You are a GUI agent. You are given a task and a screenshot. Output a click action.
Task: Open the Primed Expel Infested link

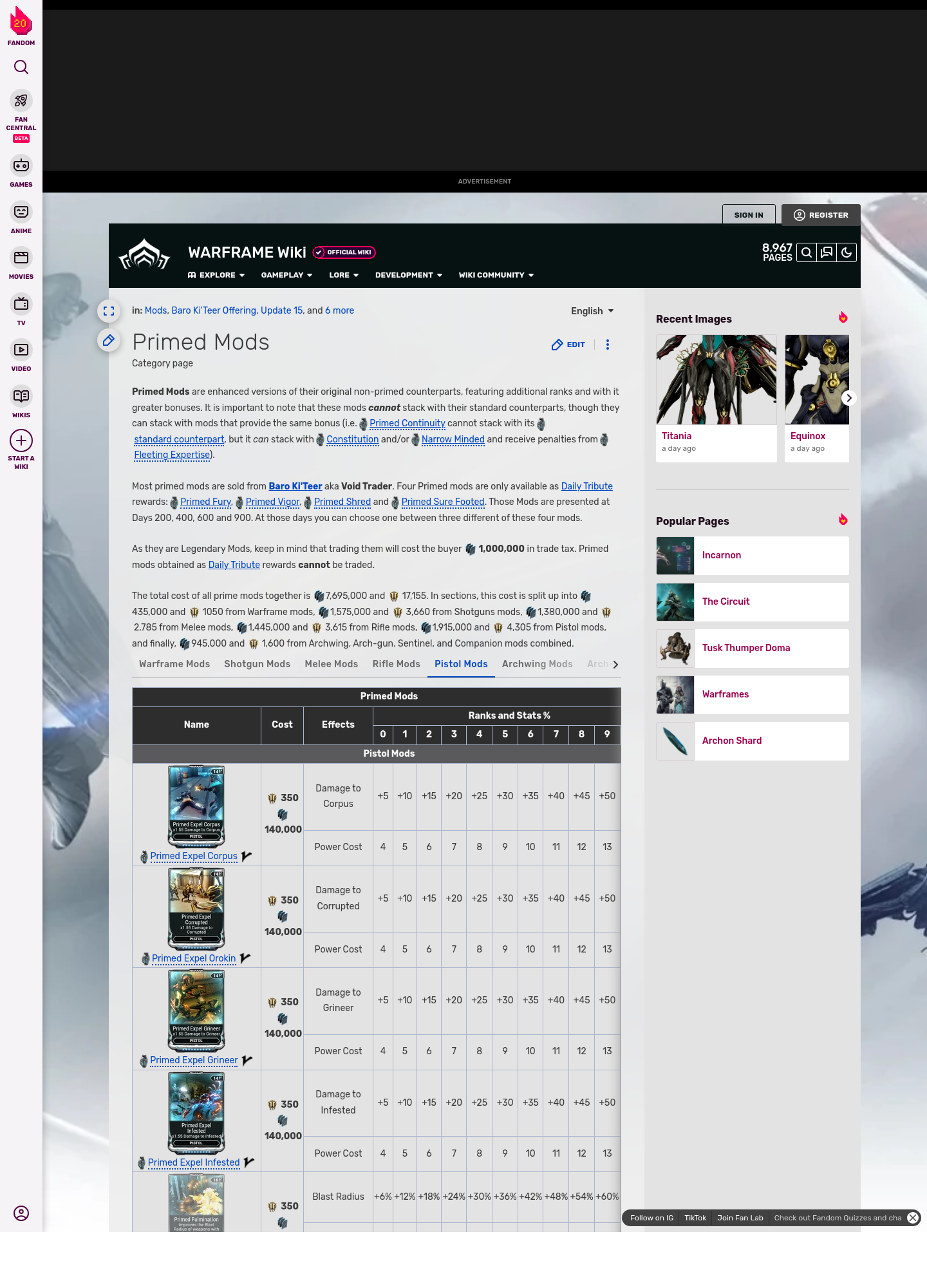(x=194, y=1162)
